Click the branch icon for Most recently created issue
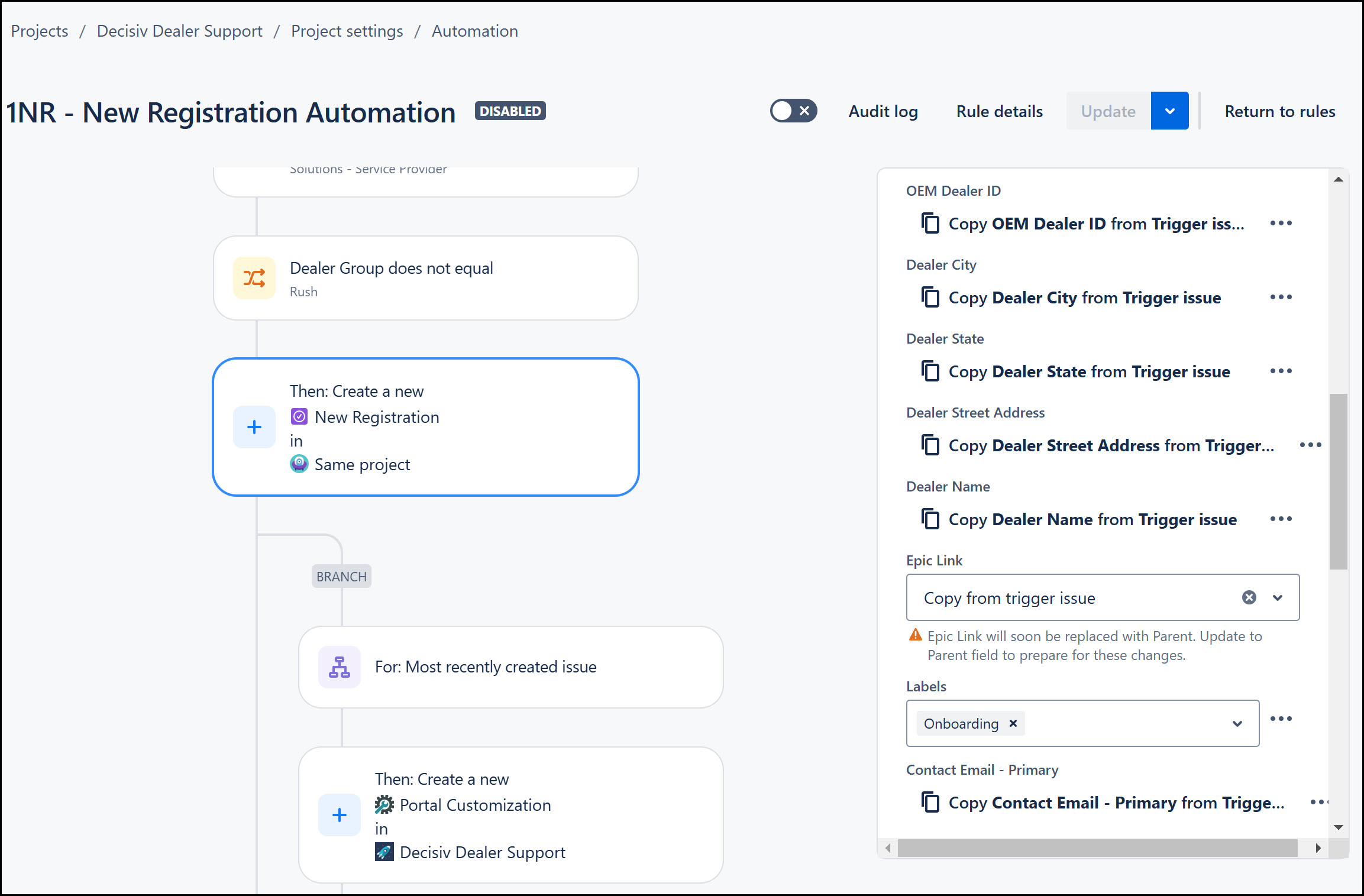 tap(340, 667)
